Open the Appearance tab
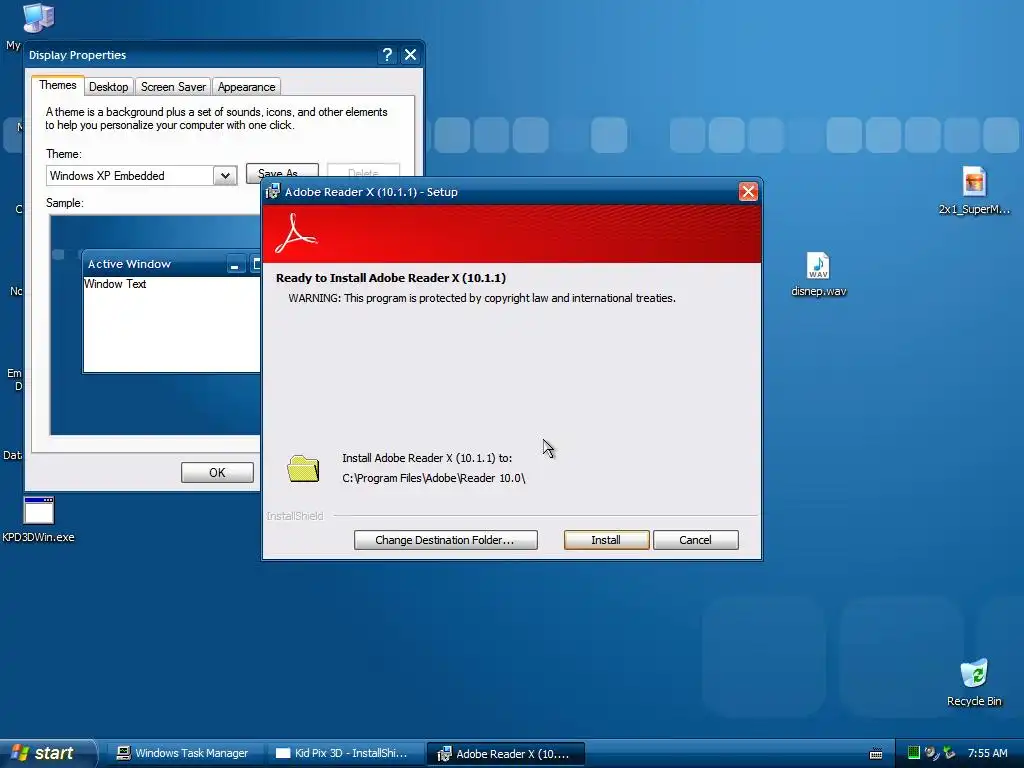Screen dimensions: 1024x768 246,87
